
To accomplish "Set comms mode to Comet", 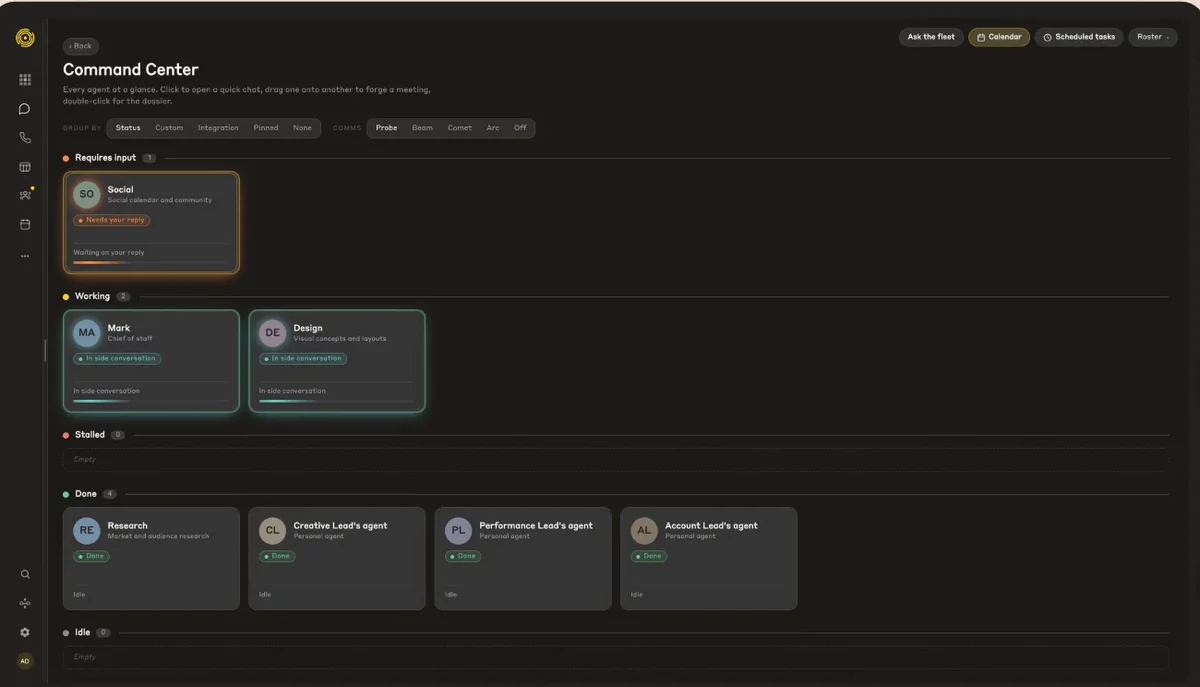I will tap(460, 128).
